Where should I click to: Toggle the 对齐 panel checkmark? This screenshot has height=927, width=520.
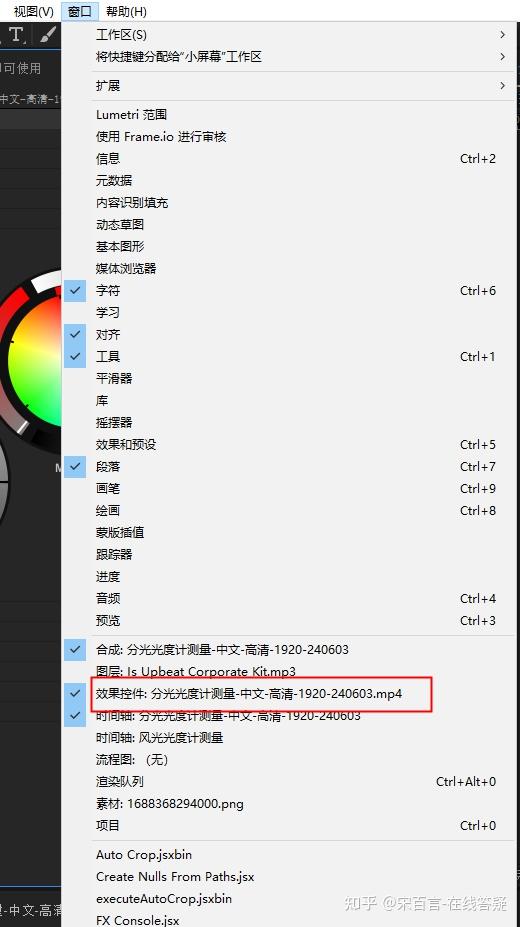(75, 335)
